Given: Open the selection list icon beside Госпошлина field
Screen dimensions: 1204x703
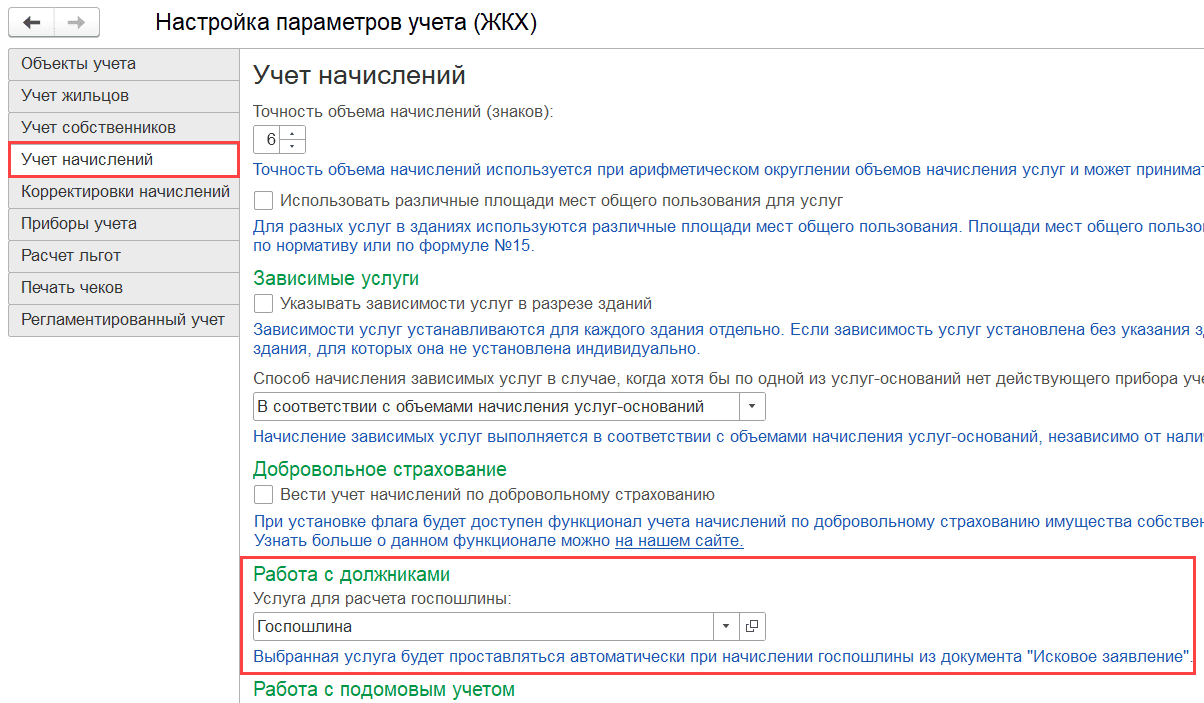Looking at the screenshot, I should tap(750, 626).
